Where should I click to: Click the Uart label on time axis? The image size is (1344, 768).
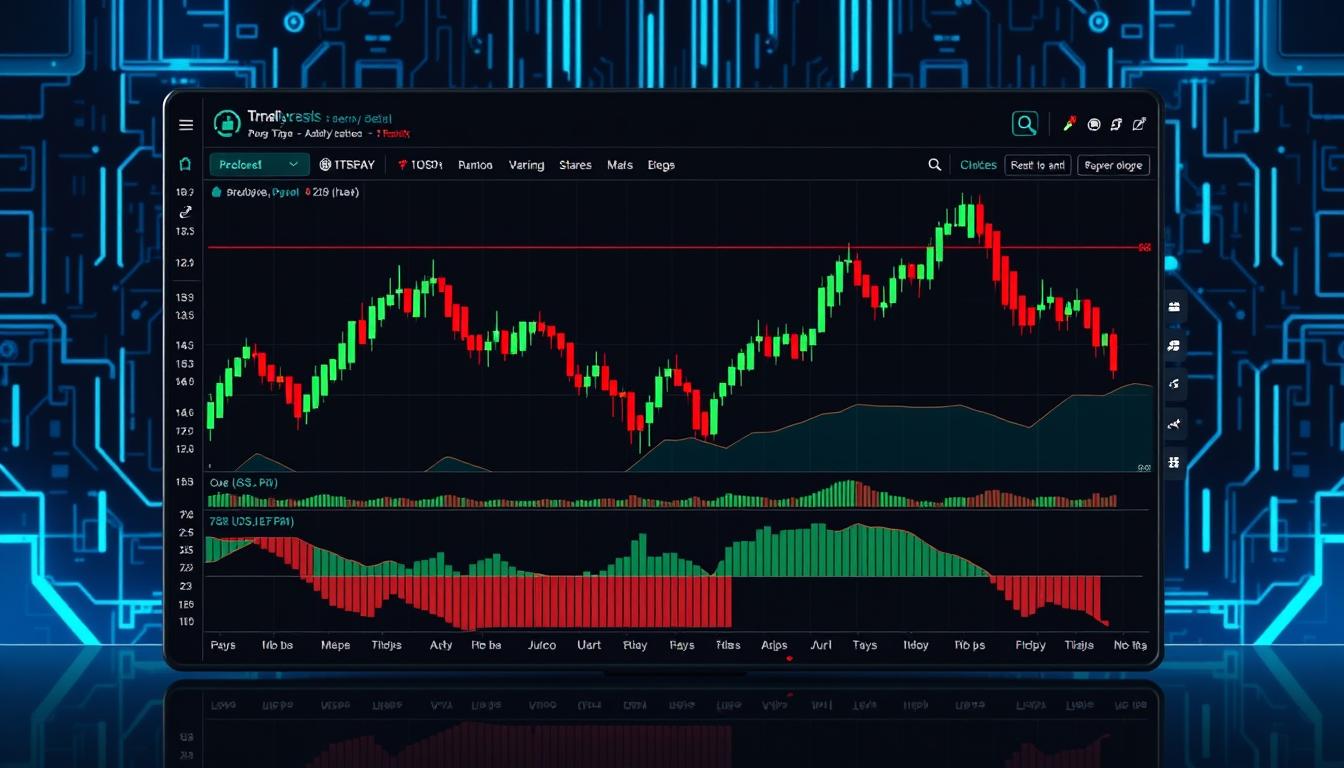589,645
